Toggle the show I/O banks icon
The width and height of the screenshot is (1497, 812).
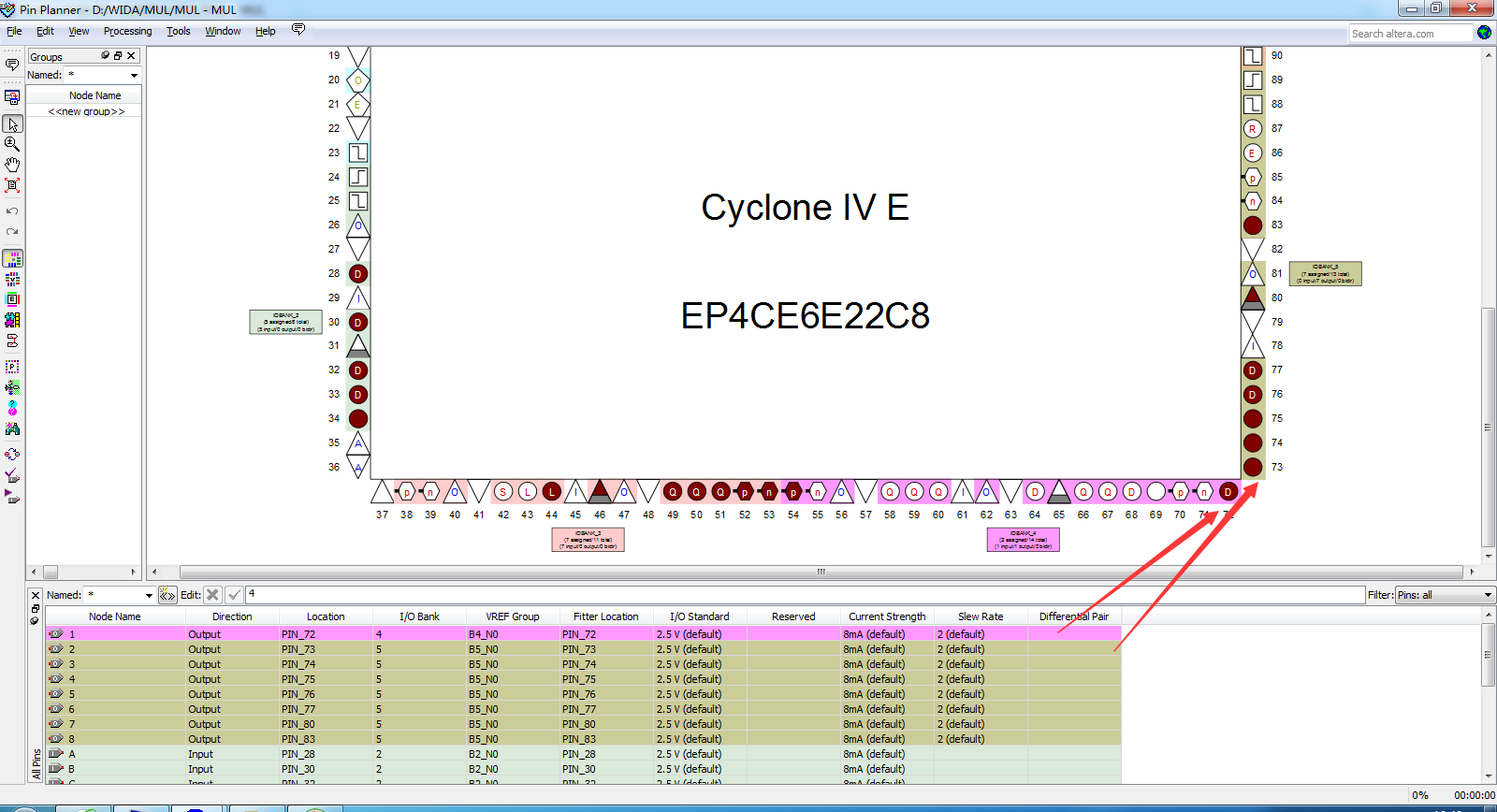12,258
